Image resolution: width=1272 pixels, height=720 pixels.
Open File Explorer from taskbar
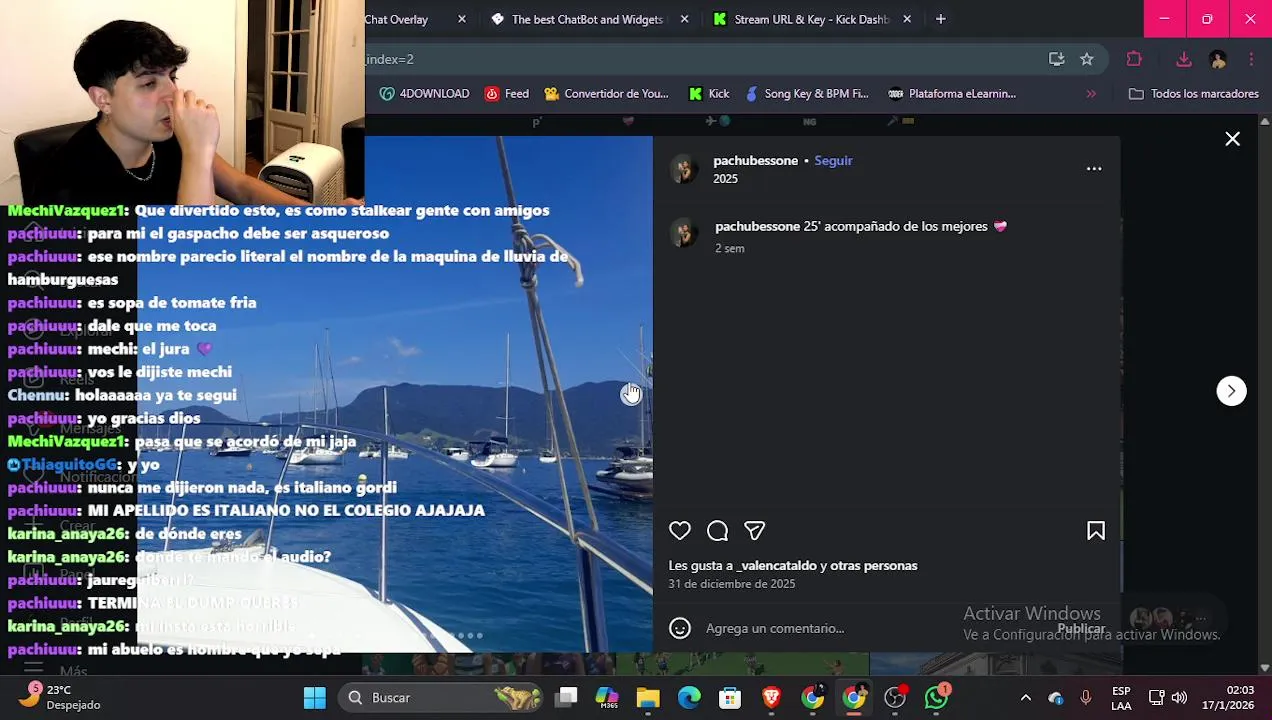(648, 698)
